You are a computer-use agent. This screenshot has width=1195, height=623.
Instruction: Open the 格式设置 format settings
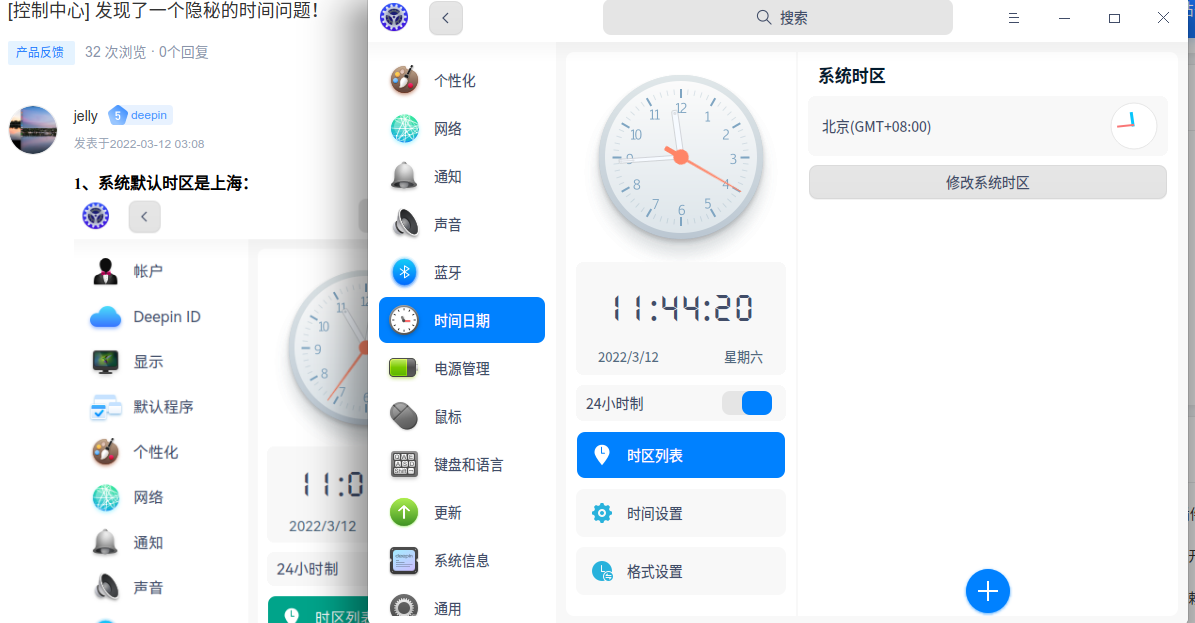(680, 571)
